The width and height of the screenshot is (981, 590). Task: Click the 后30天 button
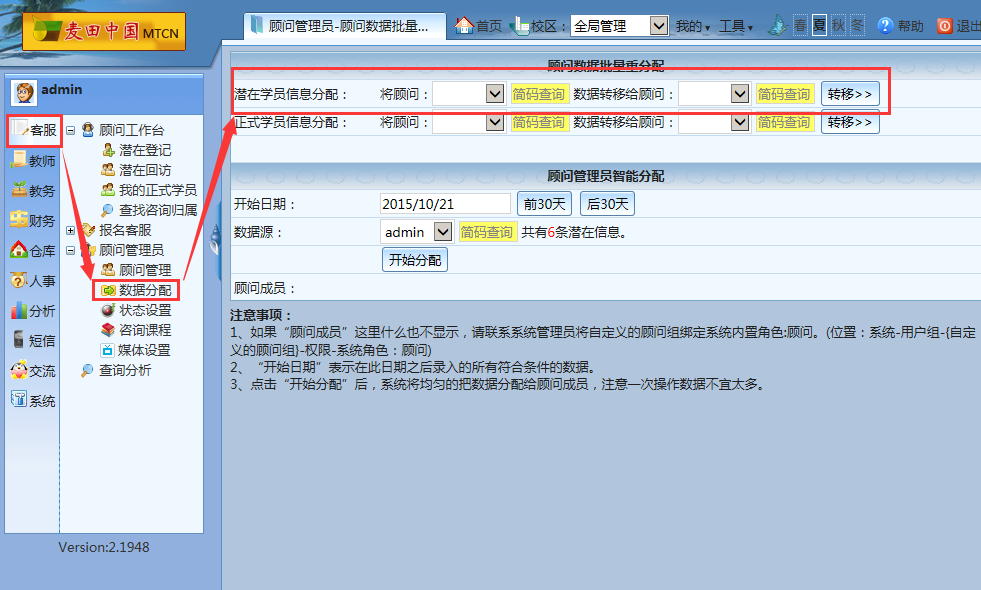click(x=607, y=204)
